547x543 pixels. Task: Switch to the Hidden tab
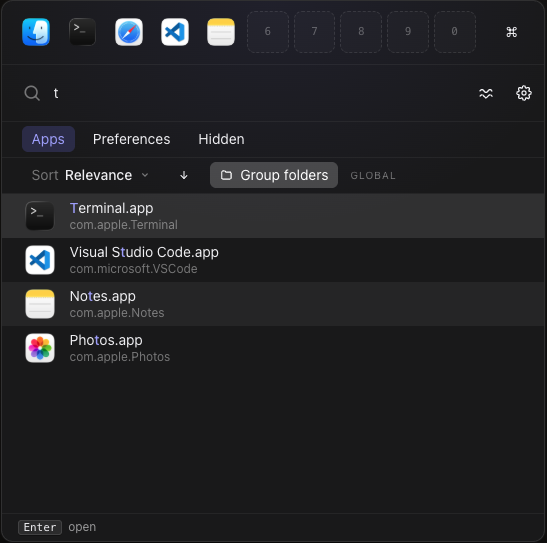221,139
